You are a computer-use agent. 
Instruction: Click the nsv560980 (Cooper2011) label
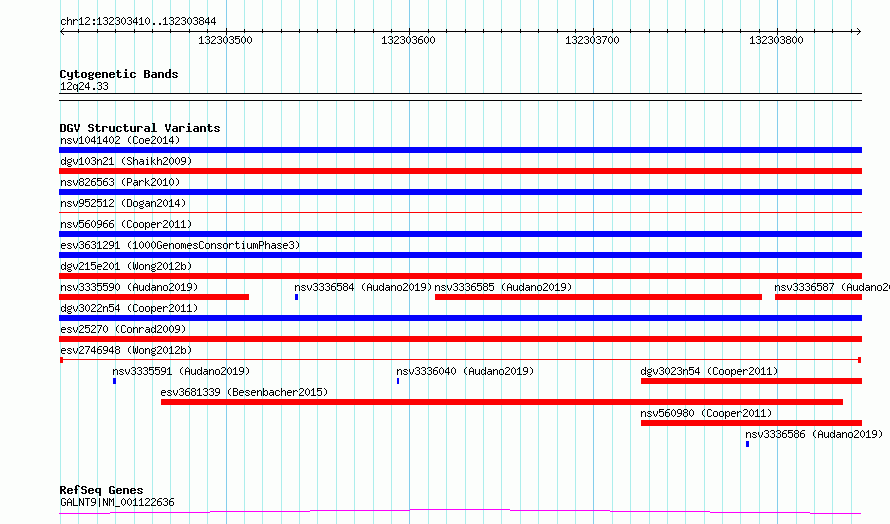click(706, 413)
